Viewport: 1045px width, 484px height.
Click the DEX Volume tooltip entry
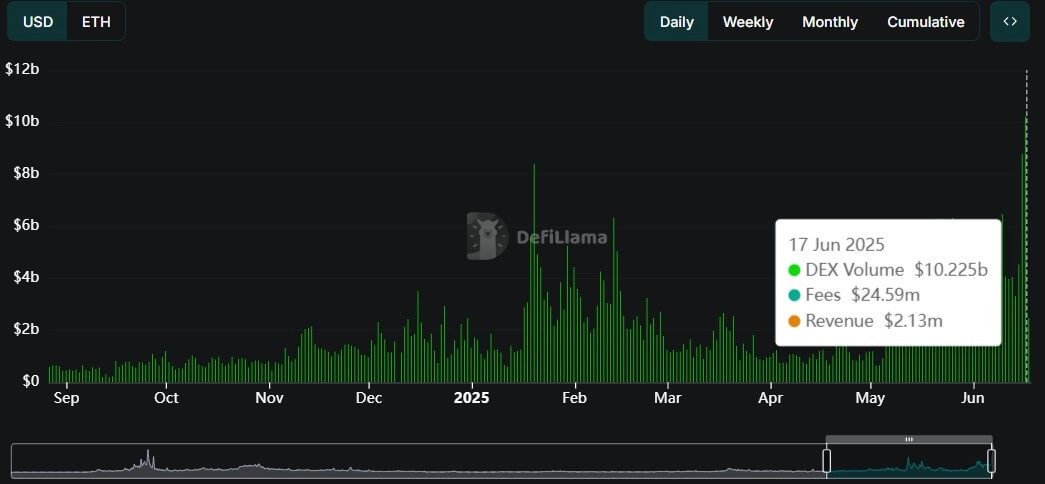click(x=887, y=270)
